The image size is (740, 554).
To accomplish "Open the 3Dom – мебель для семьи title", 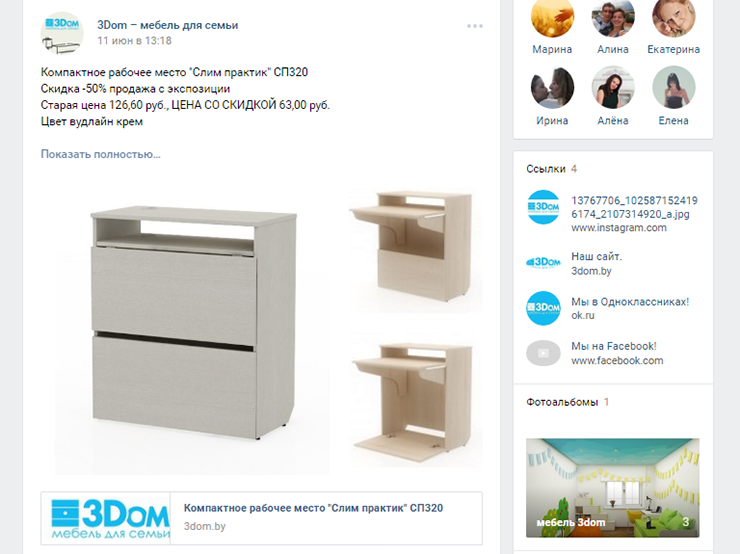I will pos(168,25).
